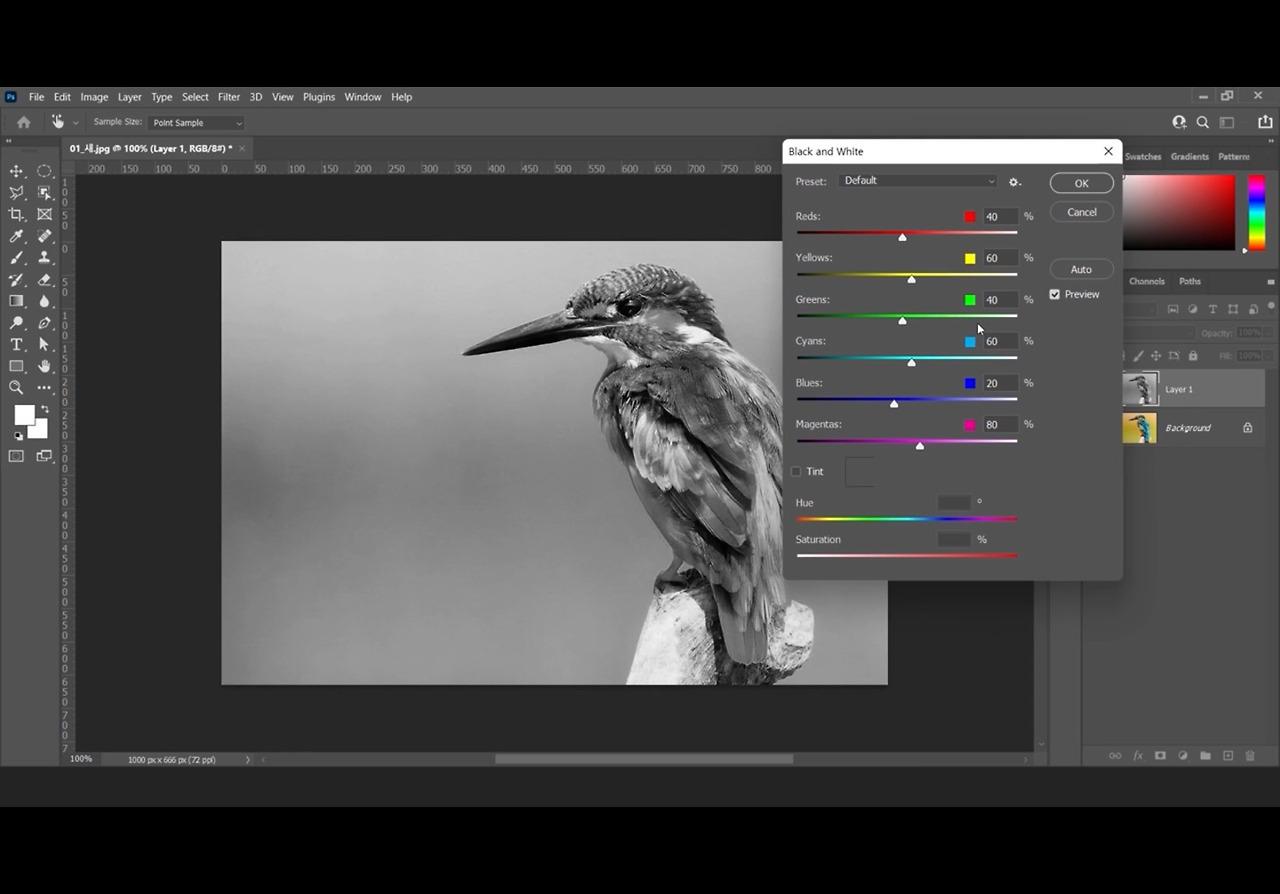Click the Auto button
The width and height of the screenshot is (1280, 894).
coord(1081,269)
